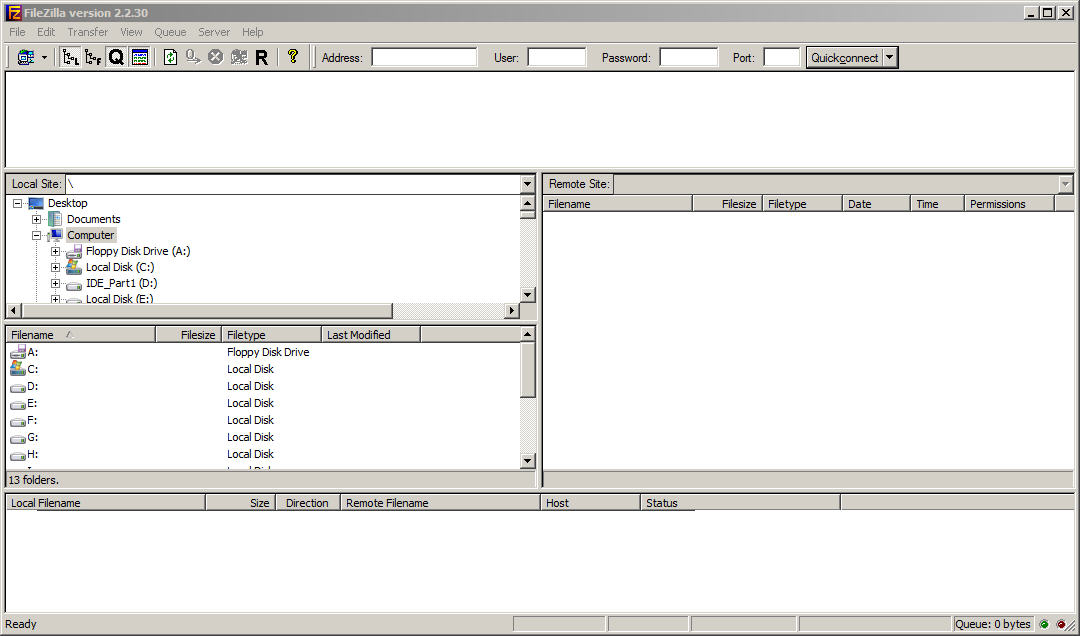Focus the User input field
Viewport: 1080px width, 636px height.
tap(557, 57)
